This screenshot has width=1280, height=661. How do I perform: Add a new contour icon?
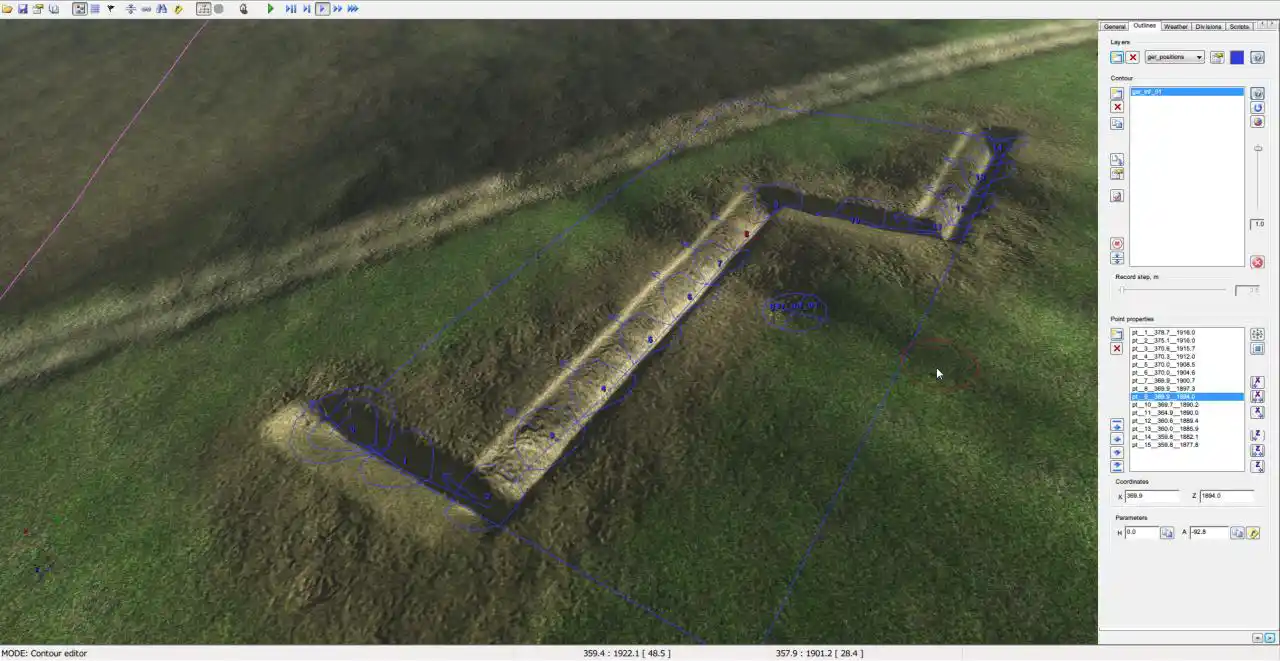1117,93
